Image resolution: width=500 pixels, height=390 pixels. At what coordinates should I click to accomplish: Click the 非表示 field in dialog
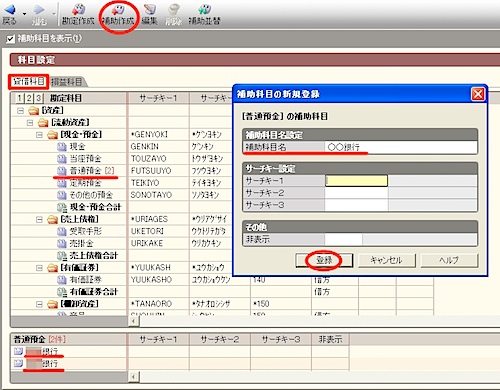pos(344,239)
